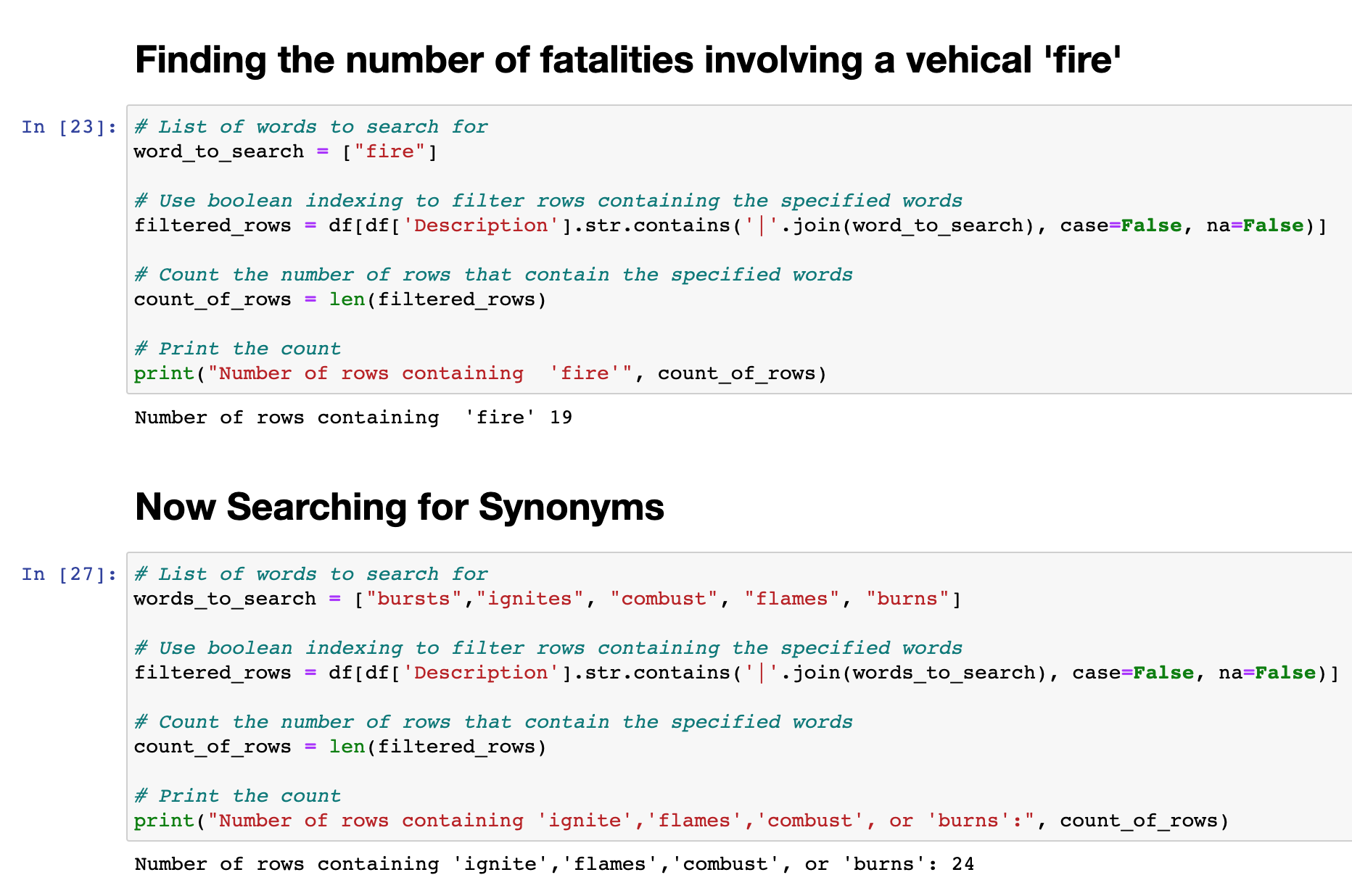
Task: Click the "burns" string in words_to_search
Action: coord(907,600)
